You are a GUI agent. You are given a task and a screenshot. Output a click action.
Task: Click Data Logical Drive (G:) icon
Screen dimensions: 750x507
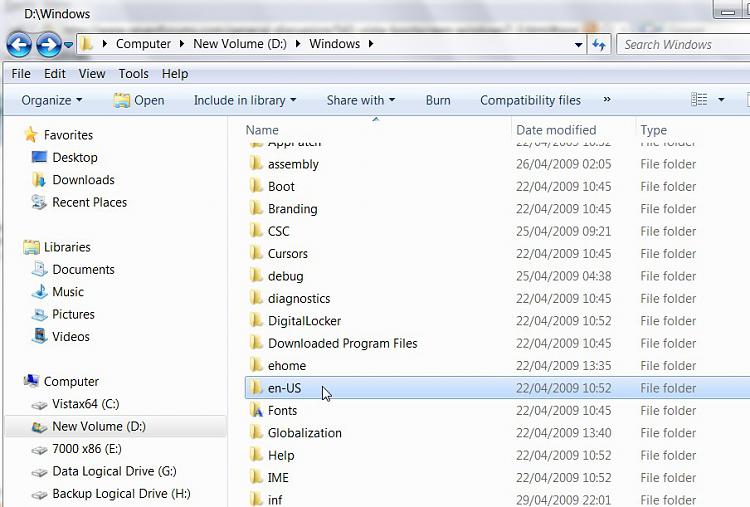click(x=39, y=472)
